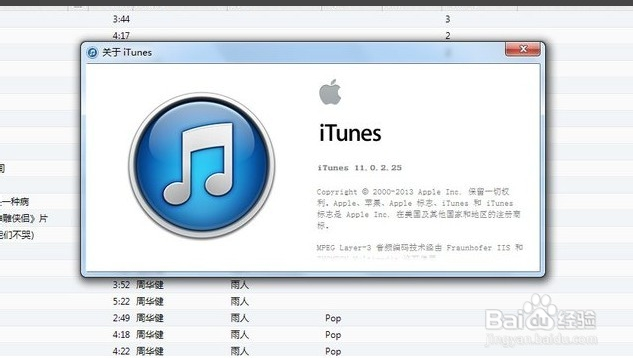The image size is (633, 361).
Task: Click the value 2 in the 4:17 row
Action: tap(448, 36)
